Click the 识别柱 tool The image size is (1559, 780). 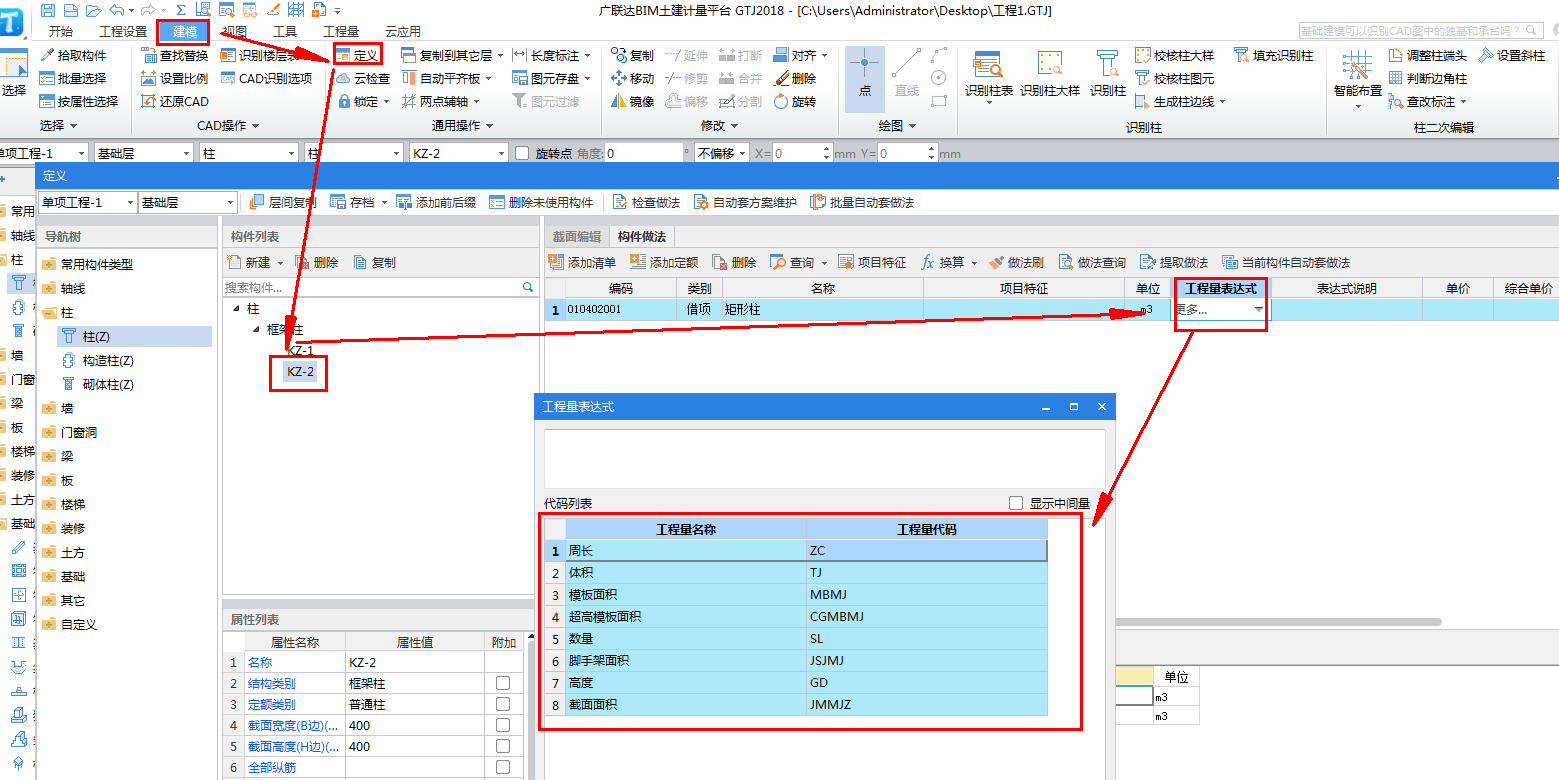[x=1107, y=75]
